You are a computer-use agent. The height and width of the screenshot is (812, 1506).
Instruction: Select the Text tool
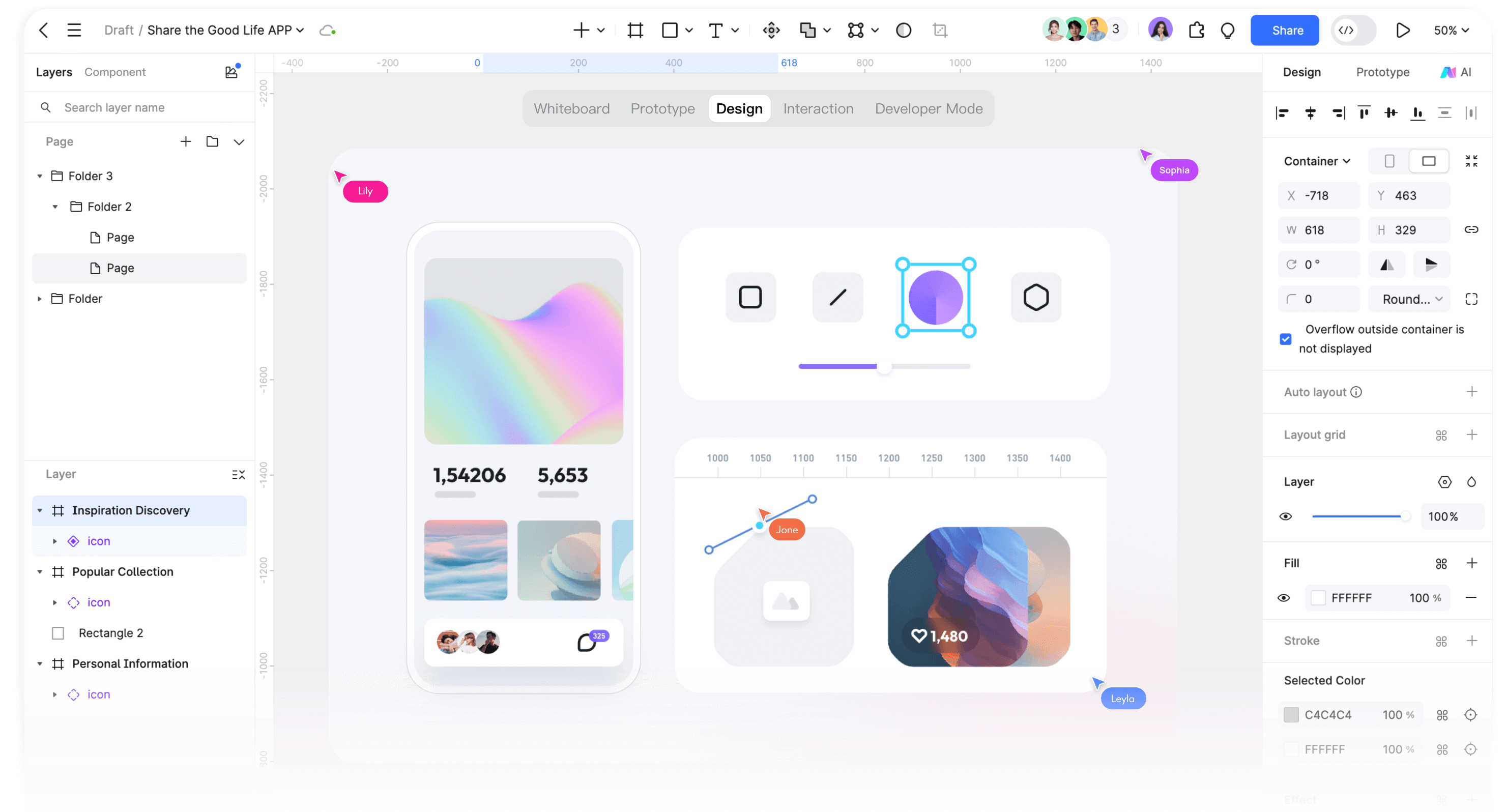click(x=715, y=31)
